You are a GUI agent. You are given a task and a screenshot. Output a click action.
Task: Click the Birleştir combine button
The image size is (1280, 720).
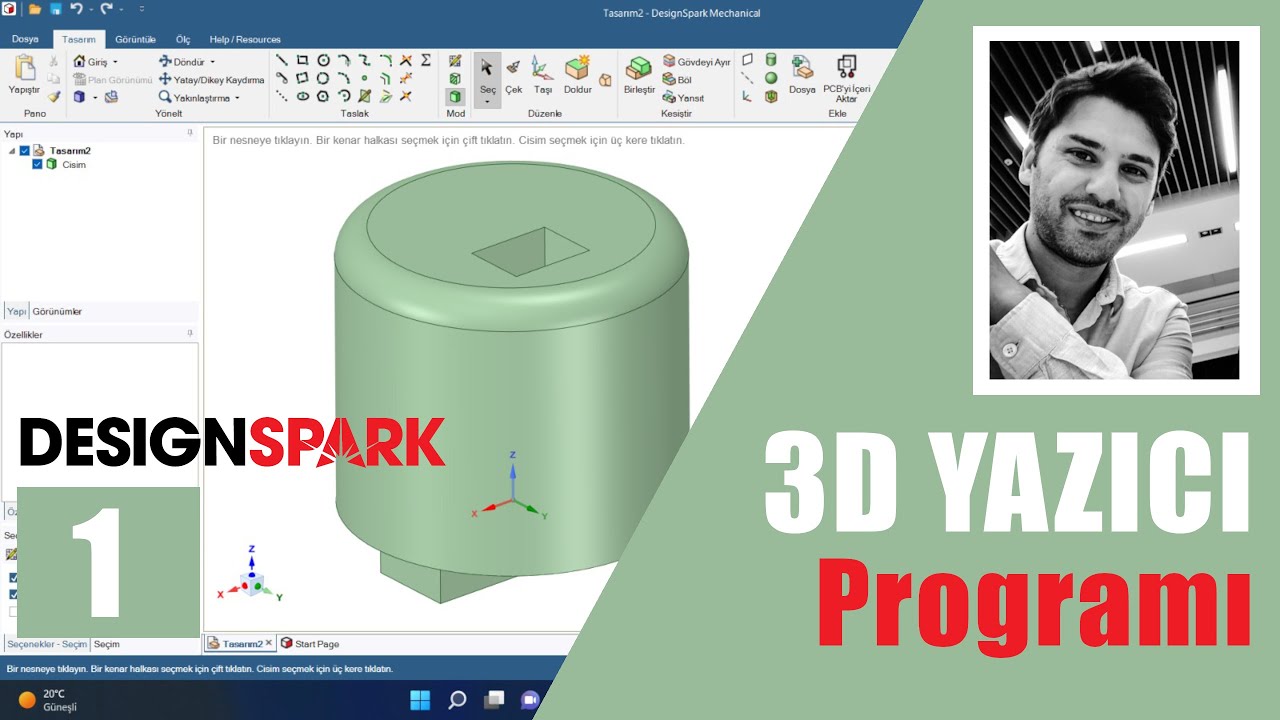click(639, 75)
